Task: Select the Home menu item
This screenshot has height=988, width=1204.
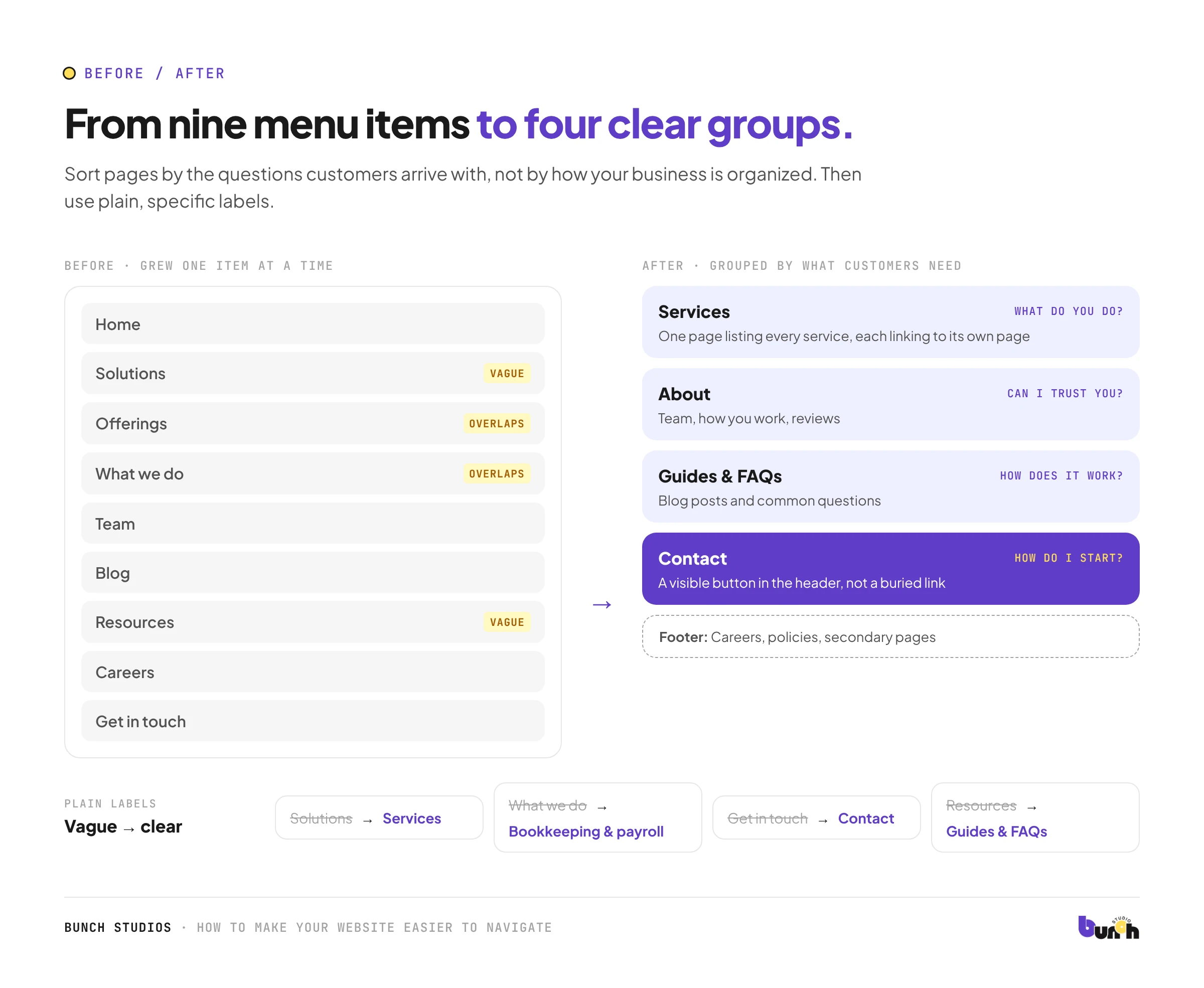Action: (x=313, y=324)
